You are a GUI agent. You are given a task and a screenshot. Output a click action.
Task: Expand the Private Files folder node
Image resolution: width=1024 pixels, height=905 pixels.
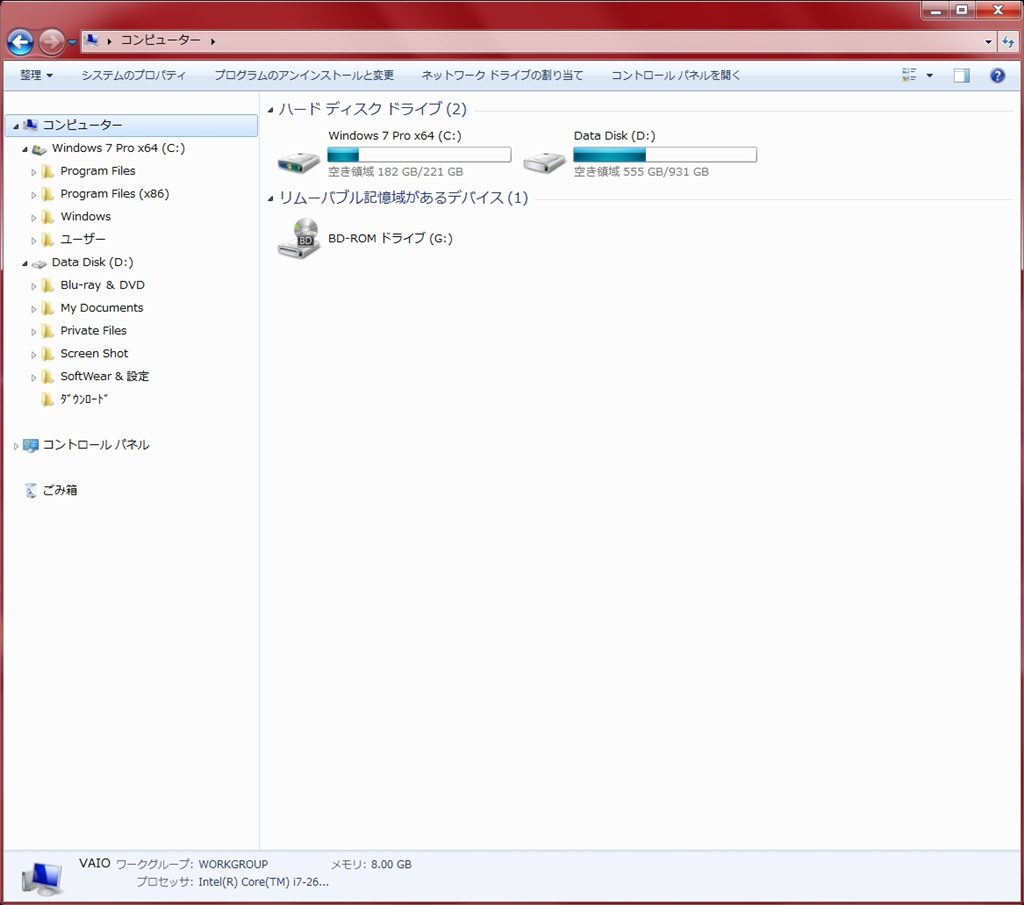pyautogui.click(x=33, y=332)
